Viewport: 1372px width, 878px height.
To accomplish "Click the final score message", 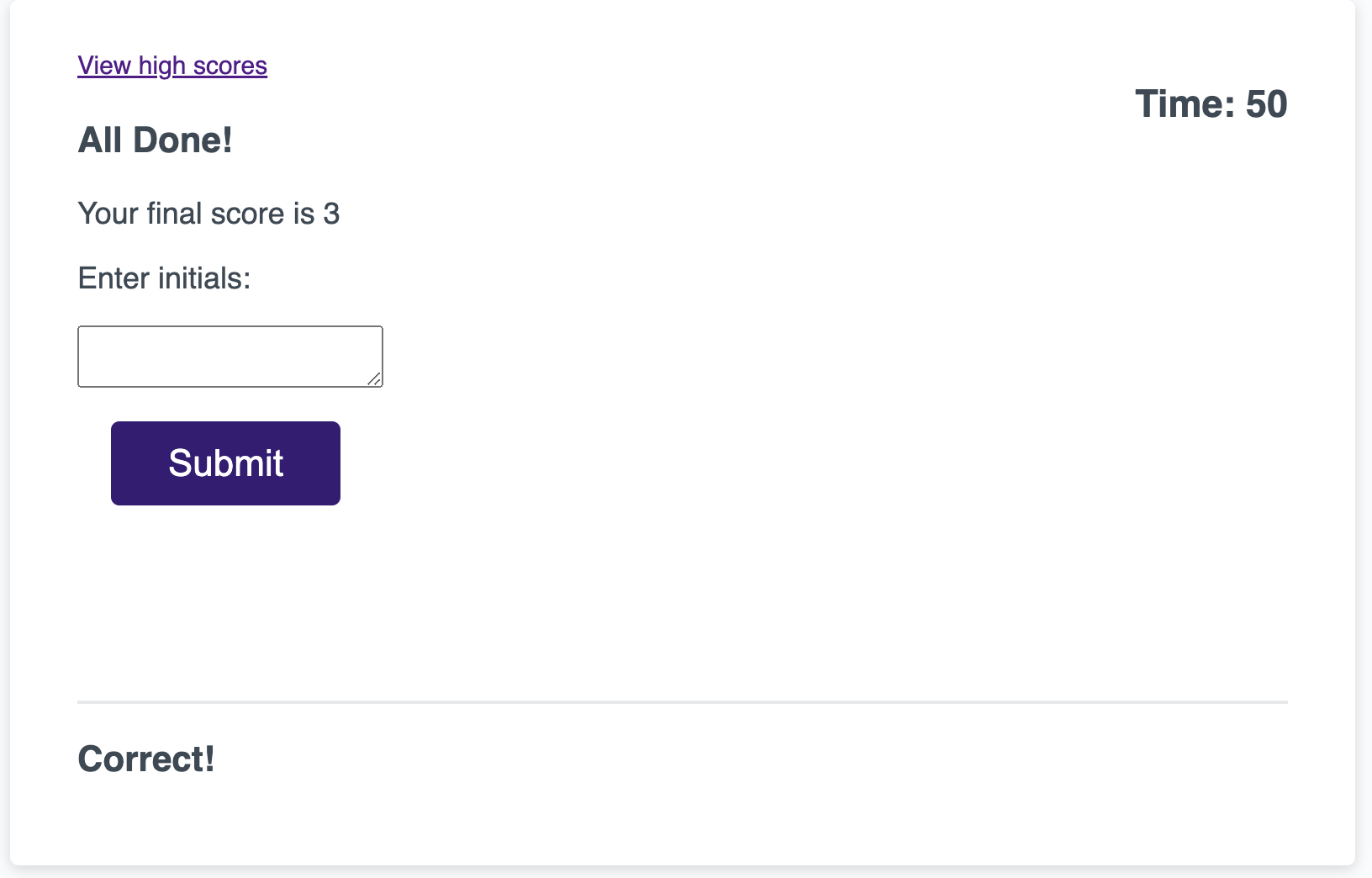I will pos(208,213).
